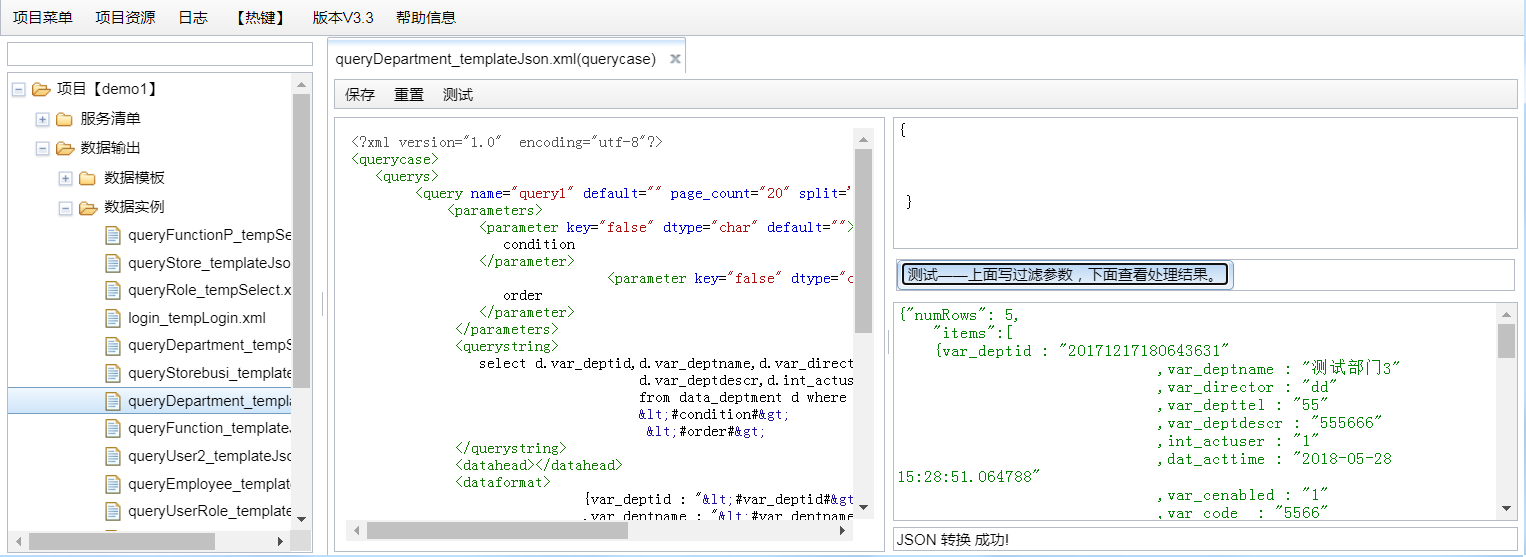The width and height of the screenshot is (1526, 557).
Task: Open queryStore_templateJso file in the tree
Action: (x=210, y=263)
